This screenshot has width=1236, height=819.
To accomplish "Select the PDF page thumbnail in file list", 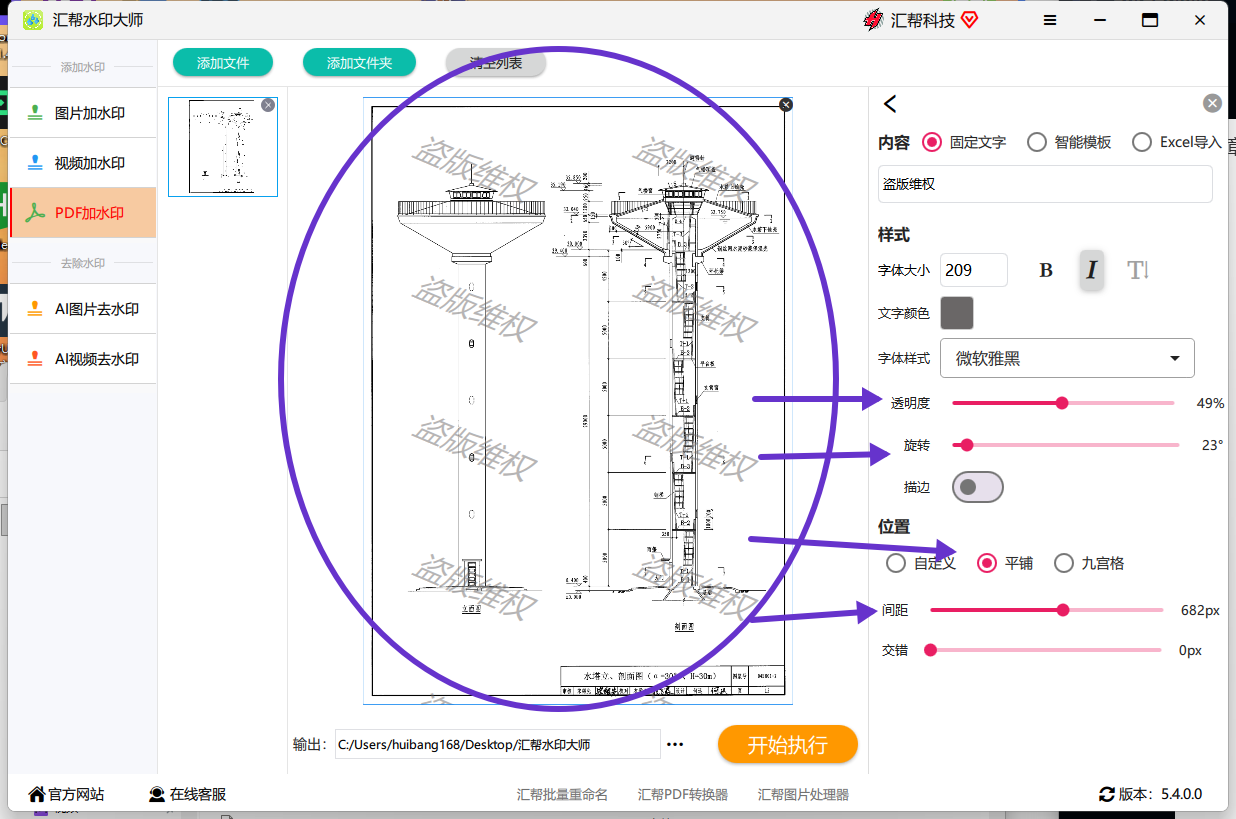I will click(x=223, y=146).
